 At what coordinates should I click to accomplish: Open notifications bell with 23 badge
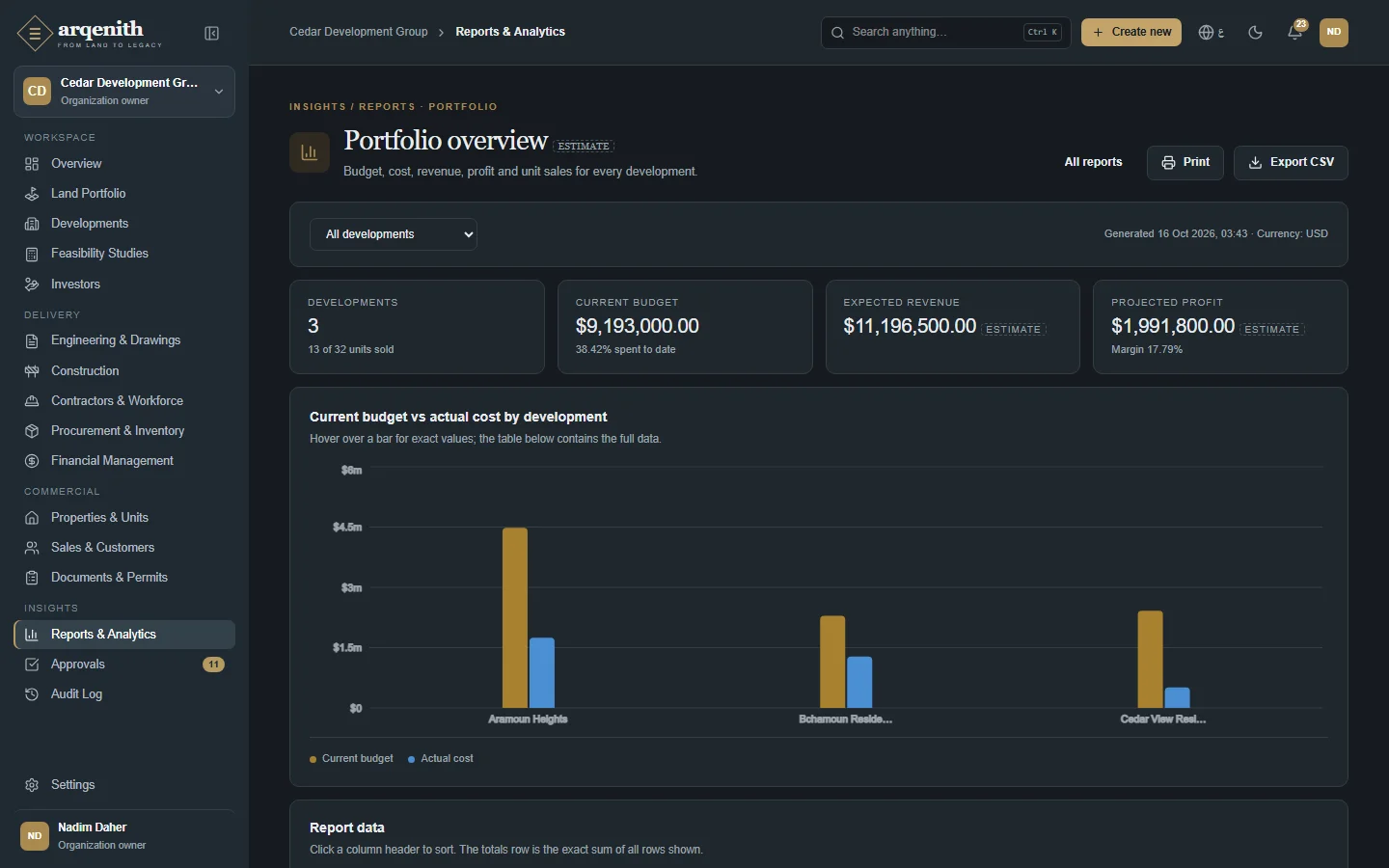[1295, 32]
